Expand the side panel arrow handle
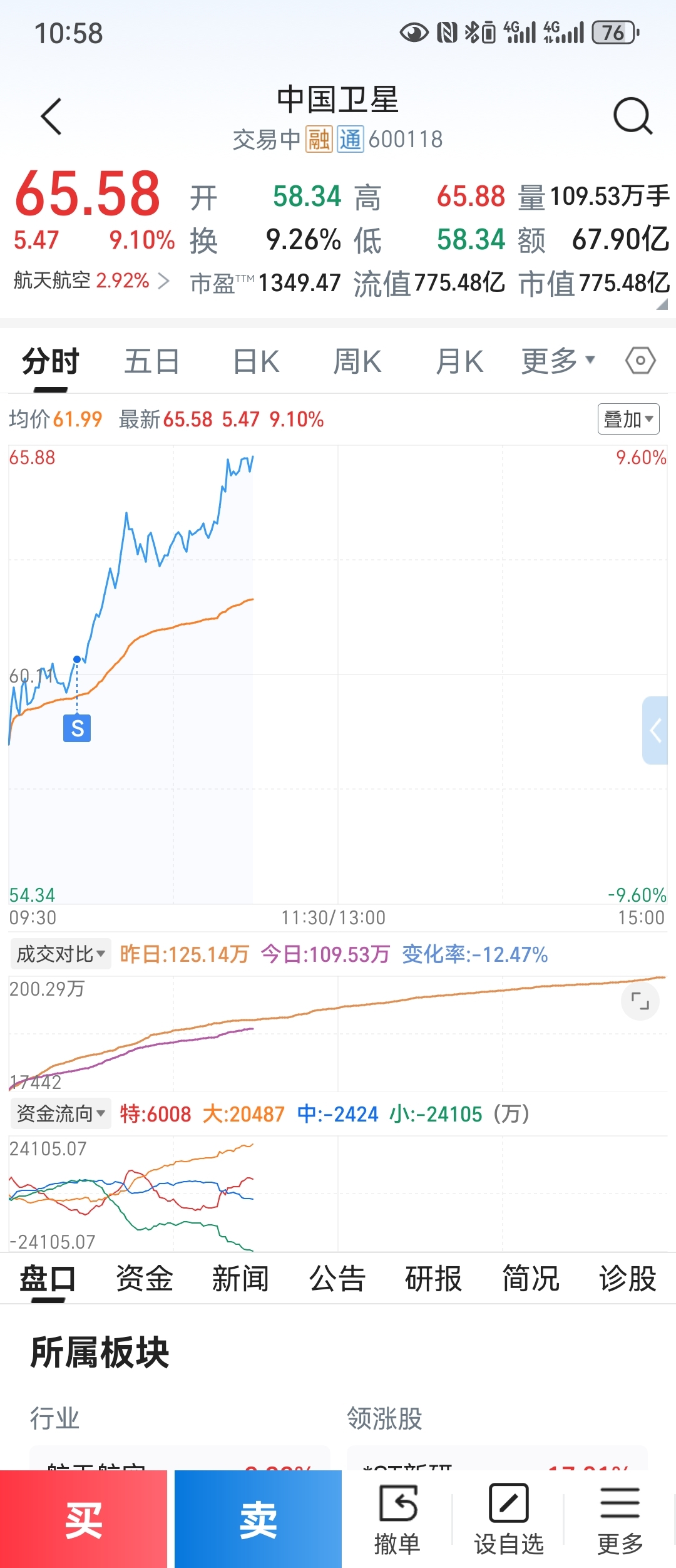 click(x=655, y=730)
